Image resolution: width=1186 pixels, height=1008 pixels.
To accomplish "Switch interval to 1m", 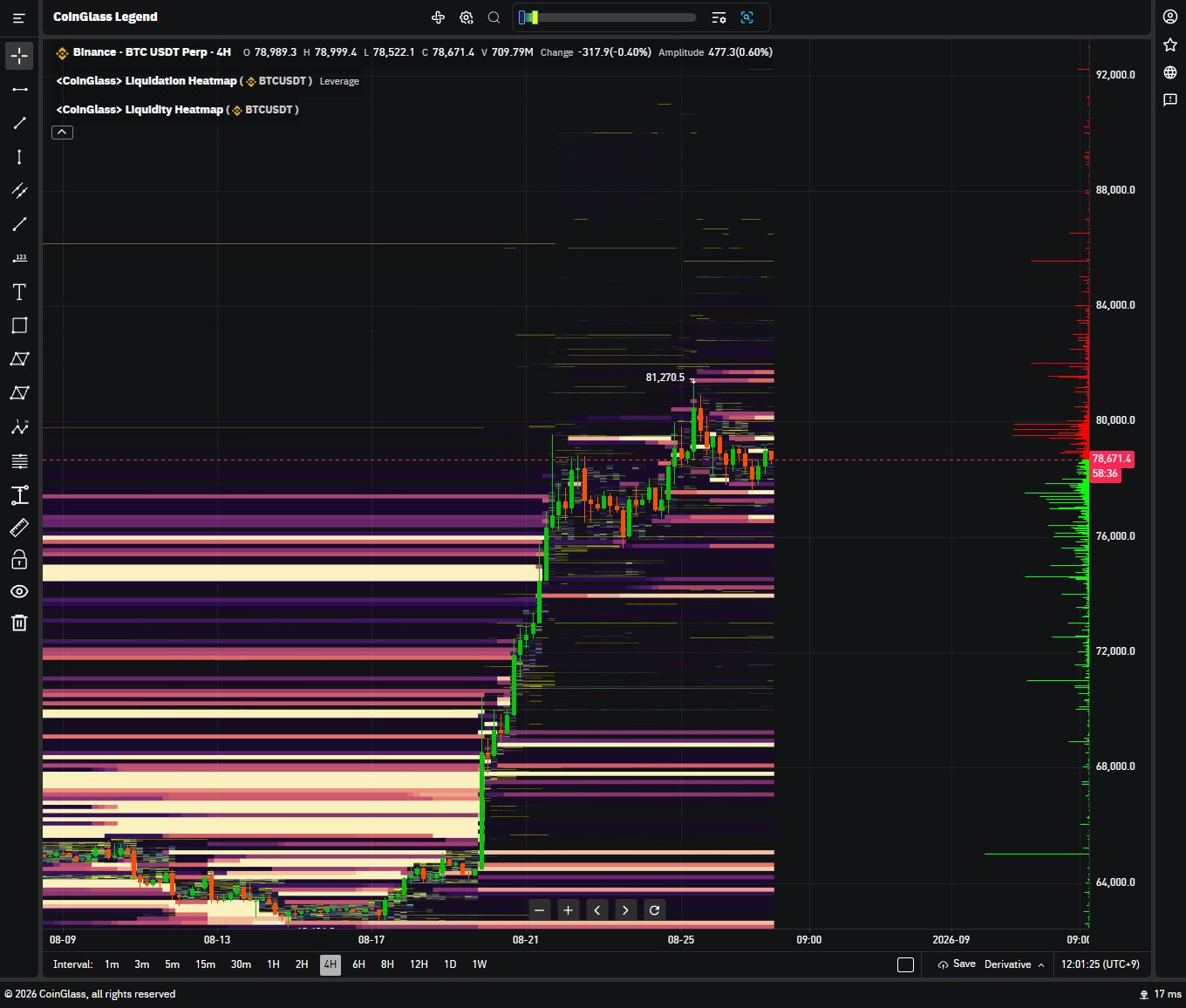I will point(112,964).
